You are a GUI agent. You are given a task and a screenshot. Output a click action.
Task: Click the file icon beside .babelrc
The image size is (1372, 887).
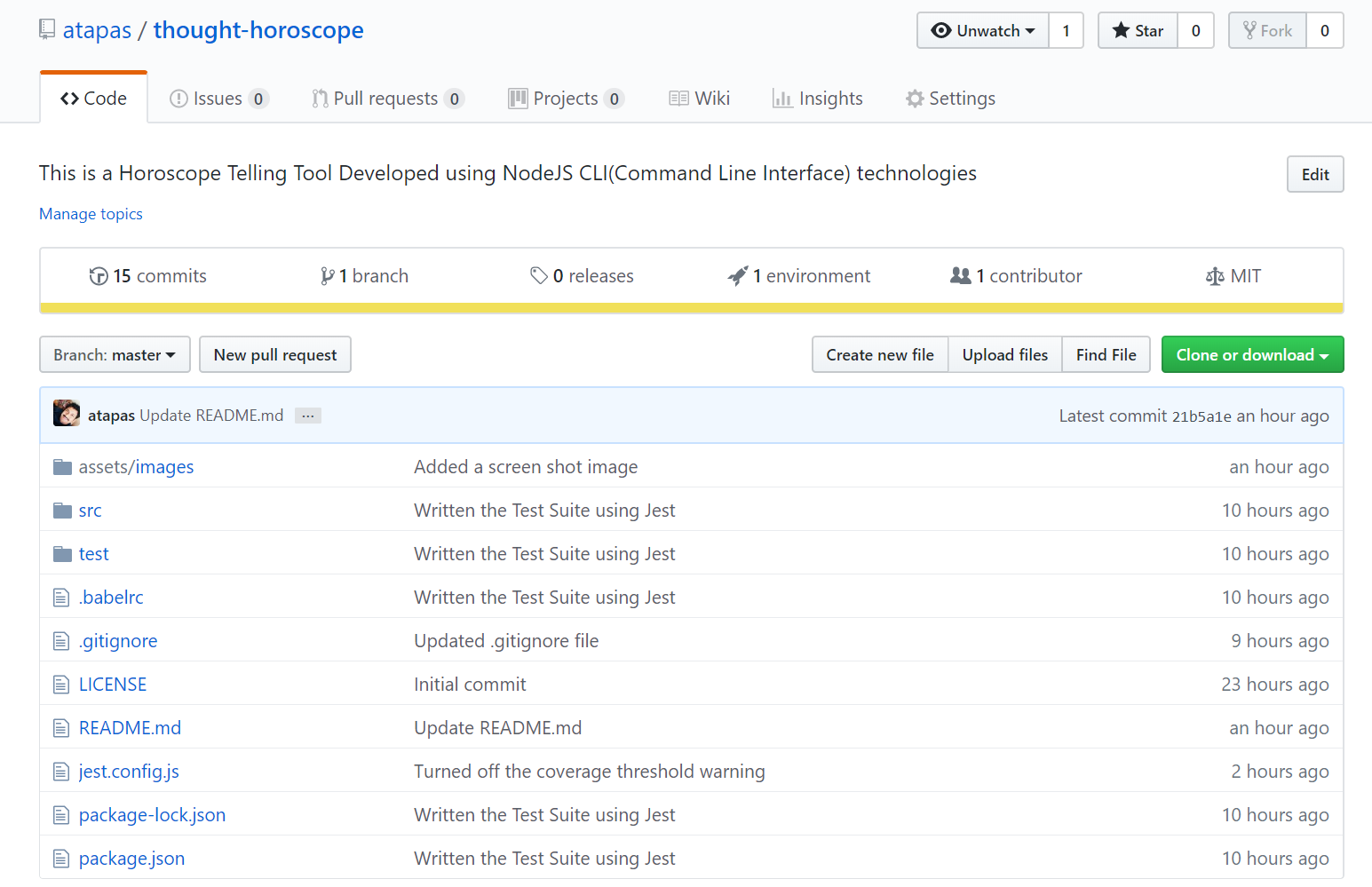click(x=61, y=598)
